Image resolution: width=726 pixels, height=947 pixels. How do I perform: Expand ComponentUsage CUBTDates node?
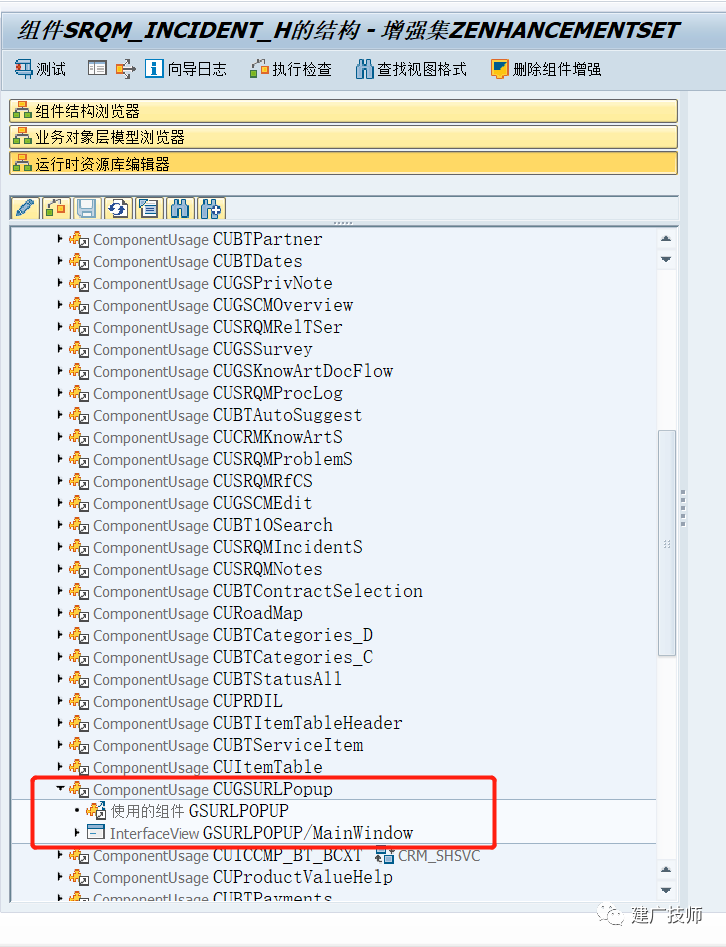pos(59,261)
